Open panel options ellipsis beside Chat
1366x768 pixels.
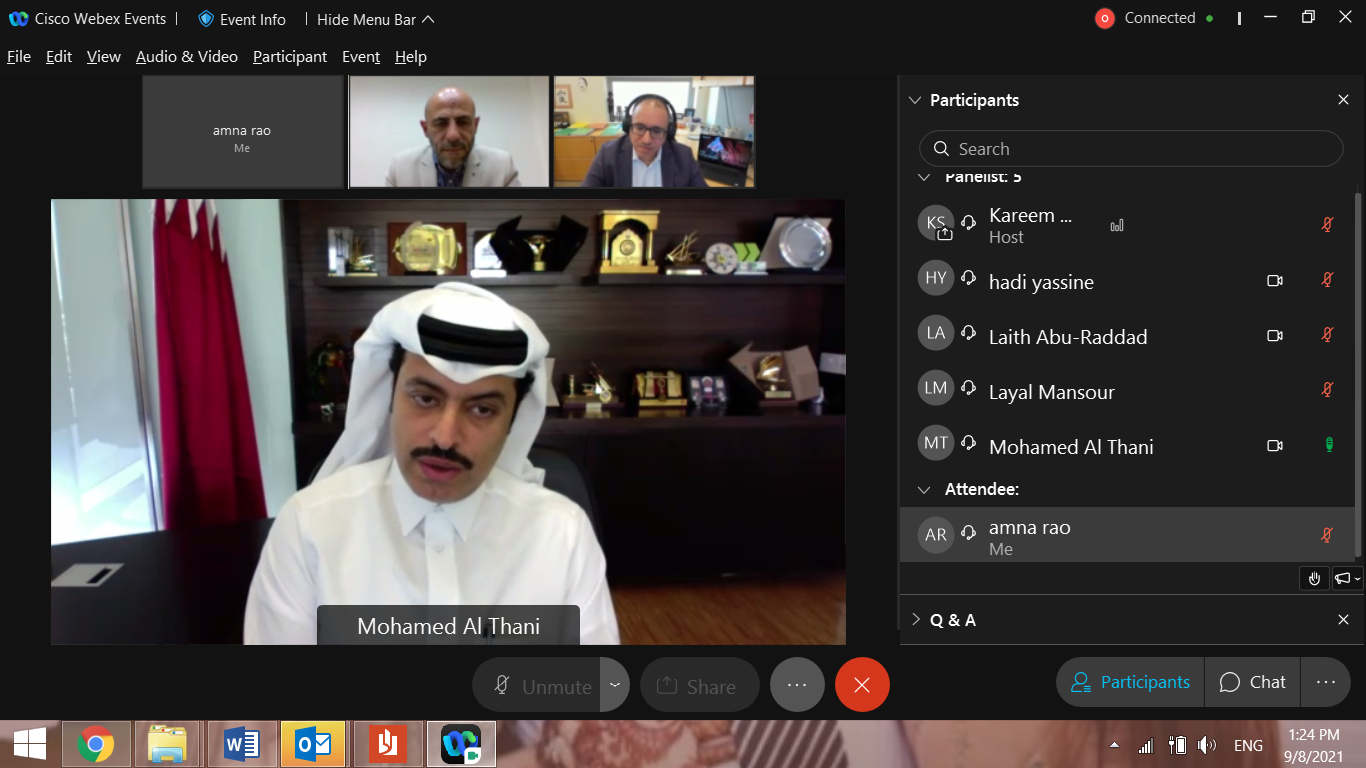tap(1325, 682)
